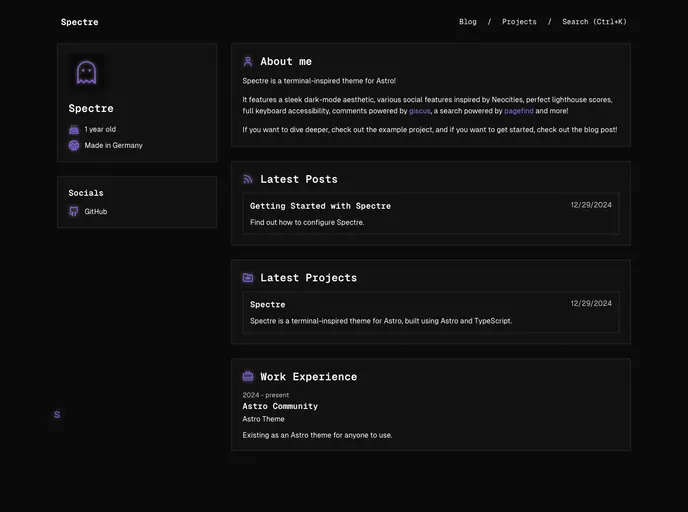Viewport: 688px width, 512px height.
Task: Click Spectre is a terminal-inspired theme sentence
Action: click(319, 81)
